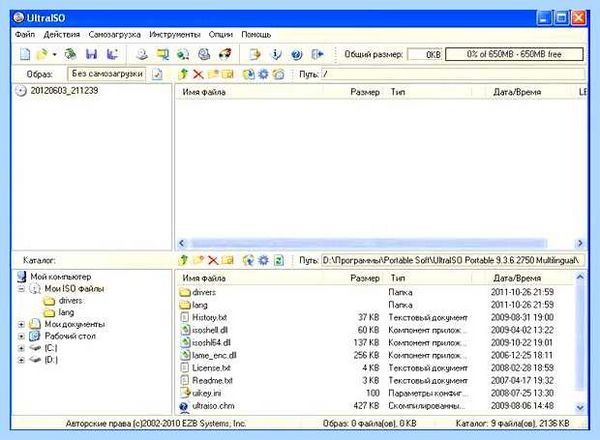Click the 0% of 650MB capacity bar
This screenshot has height=440, width=600.
(x=514, y=54)
